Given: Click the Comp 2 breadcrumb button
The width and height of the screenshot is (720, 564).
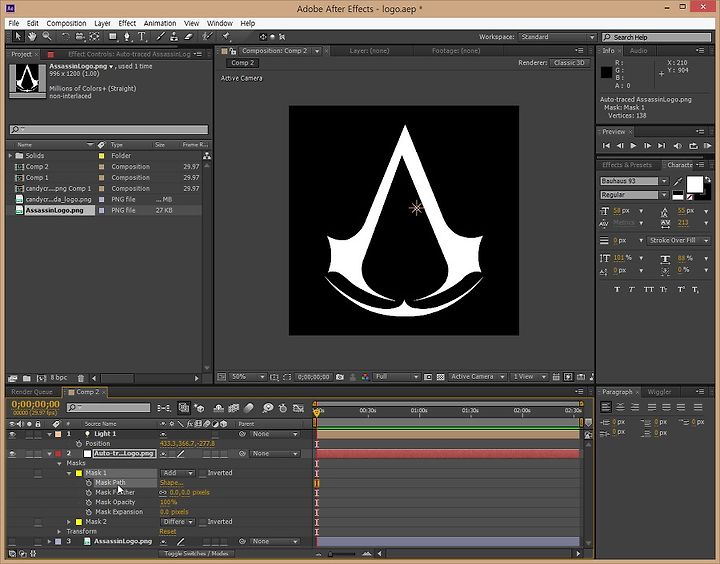Looking at the screenshot, I should 242,63.
